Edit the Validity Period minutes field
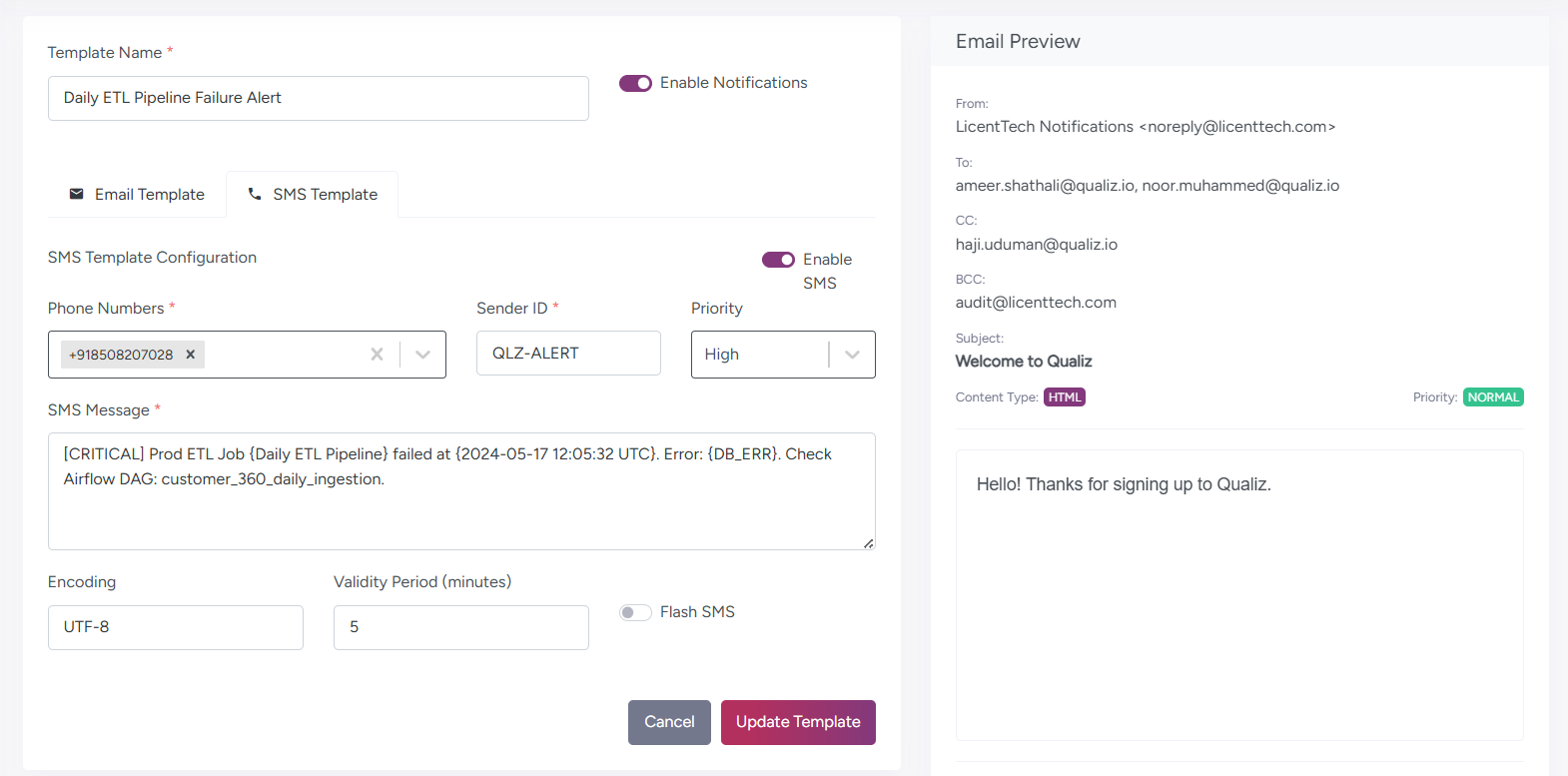Viewport: 1568px width, 776px height. click(x=460, y=627)
